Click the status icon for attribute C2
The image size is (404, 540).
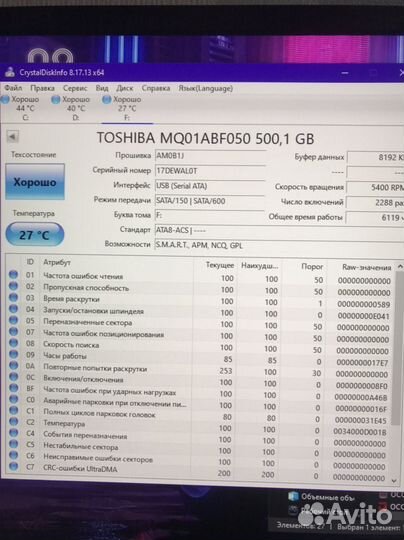[x=13, y=422]
